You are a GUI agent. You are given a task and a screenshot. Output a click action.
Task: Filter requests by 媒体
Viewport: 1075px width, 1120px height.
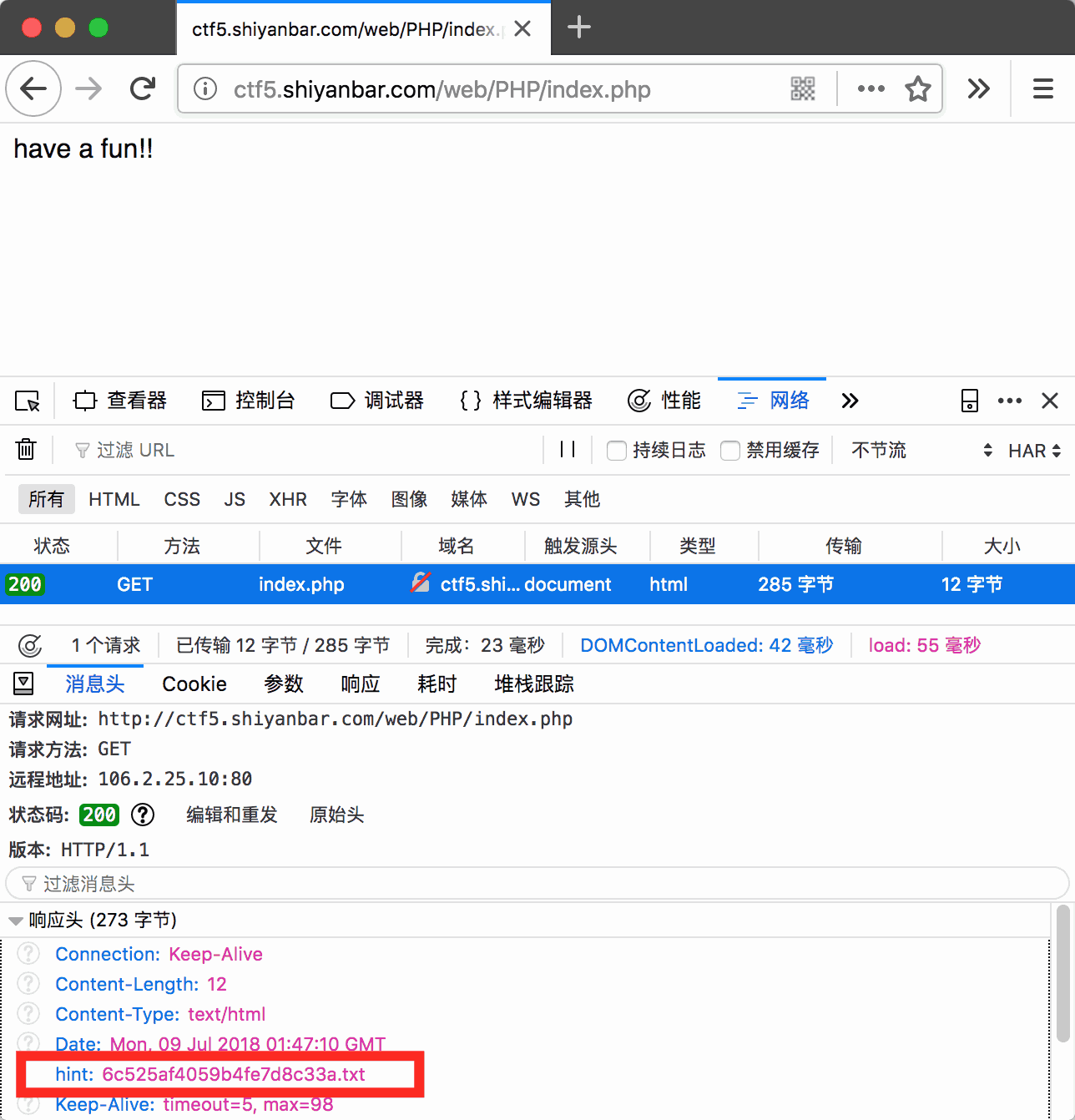point(469,499)
